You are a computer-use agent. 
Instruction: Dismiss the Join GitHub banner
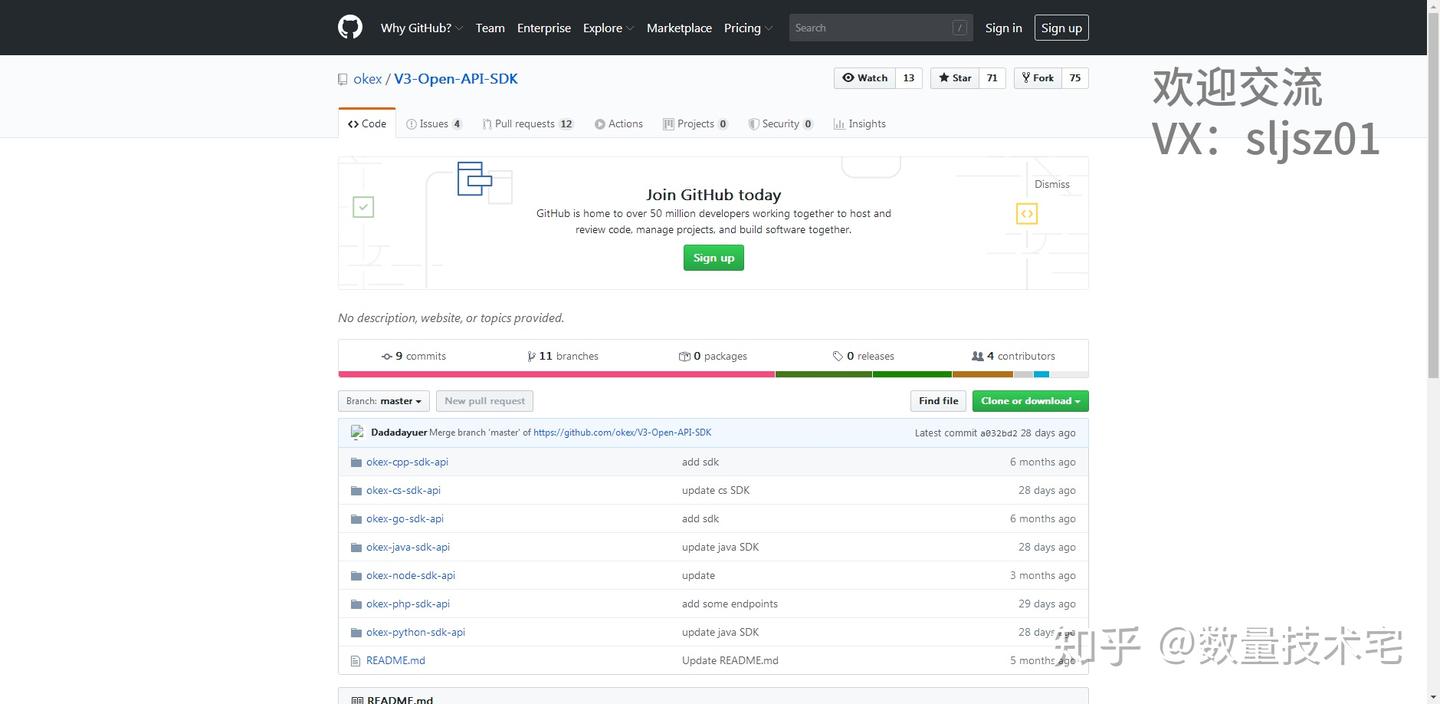tap(1052, 184)
